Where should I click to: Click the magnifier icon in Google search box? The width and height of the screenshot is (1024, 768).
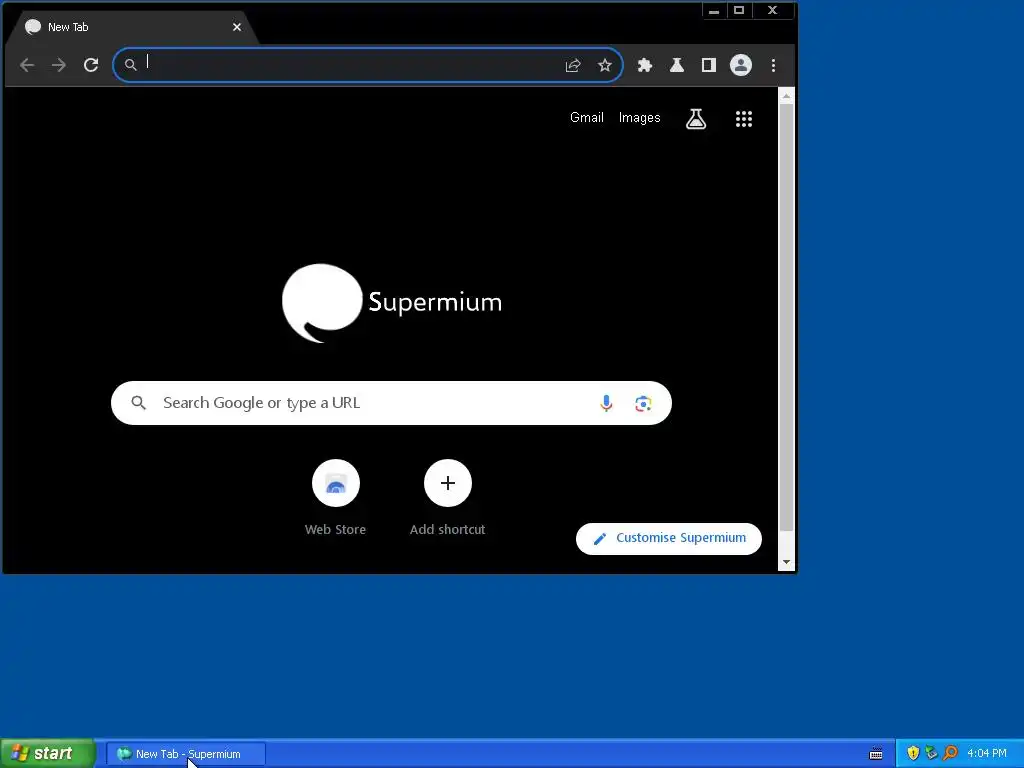coord(138,402)
